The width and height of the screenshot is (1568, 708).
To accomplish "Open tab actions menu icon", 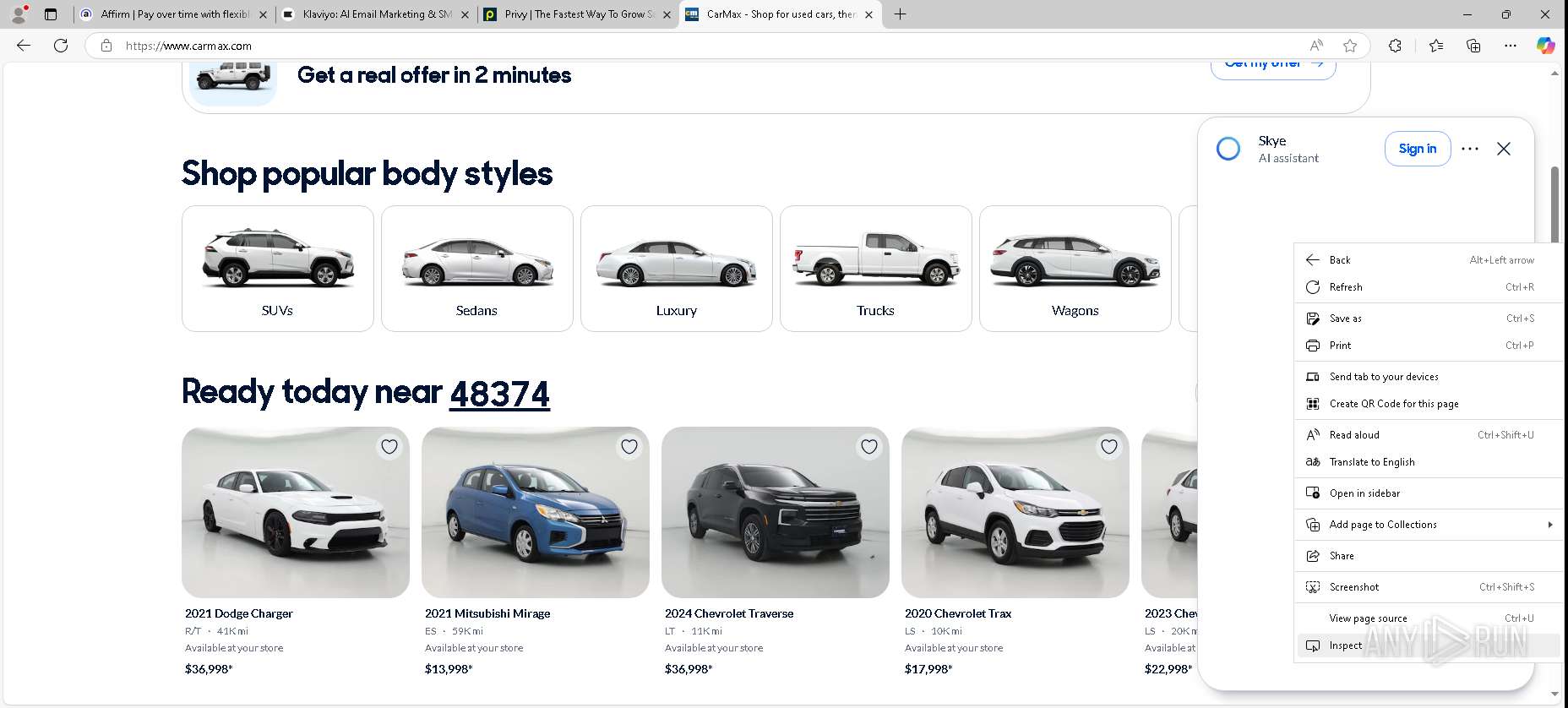I will click(51, 14).
